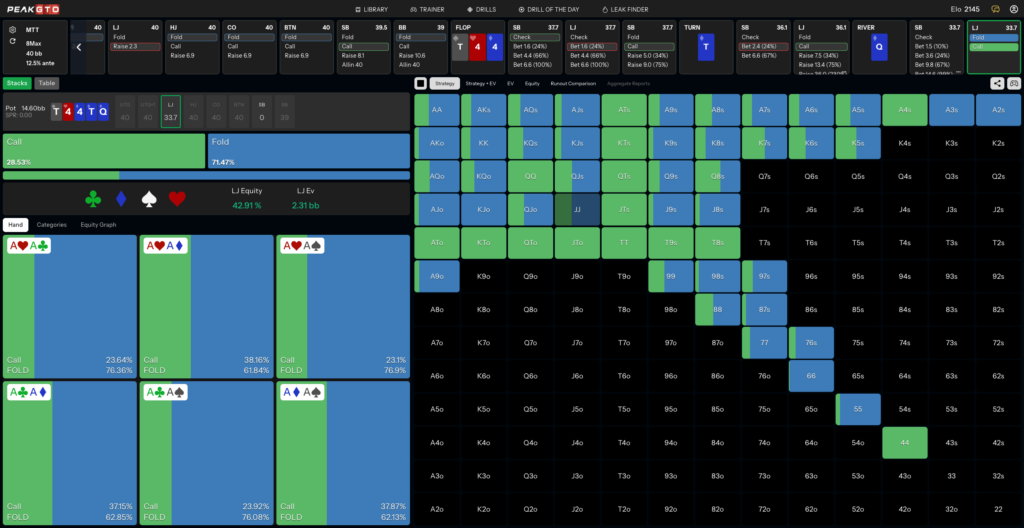
Task: Click the gray T card in FLOP panel
Action: tap(460, 47)
